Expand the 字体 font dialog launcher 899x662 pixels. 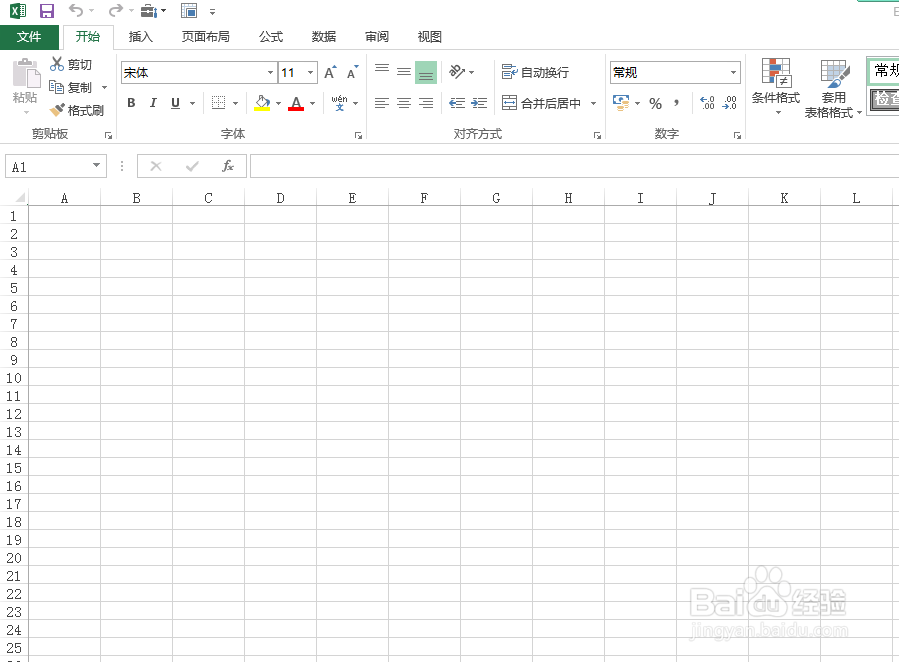click(x=358, y=136)
